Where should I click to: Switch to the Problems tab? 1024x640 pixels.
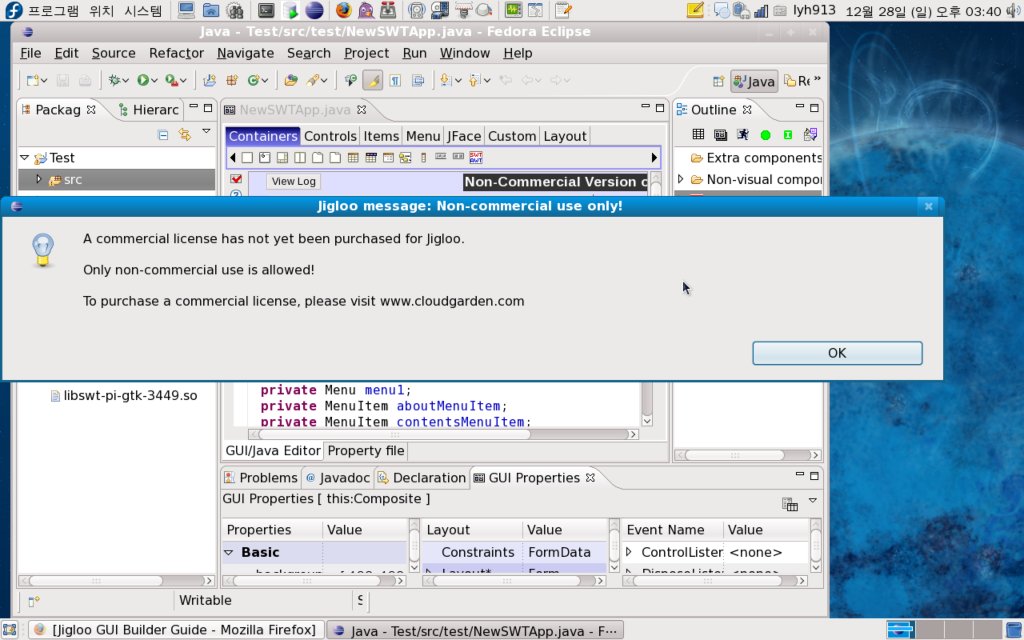point(261,477)
